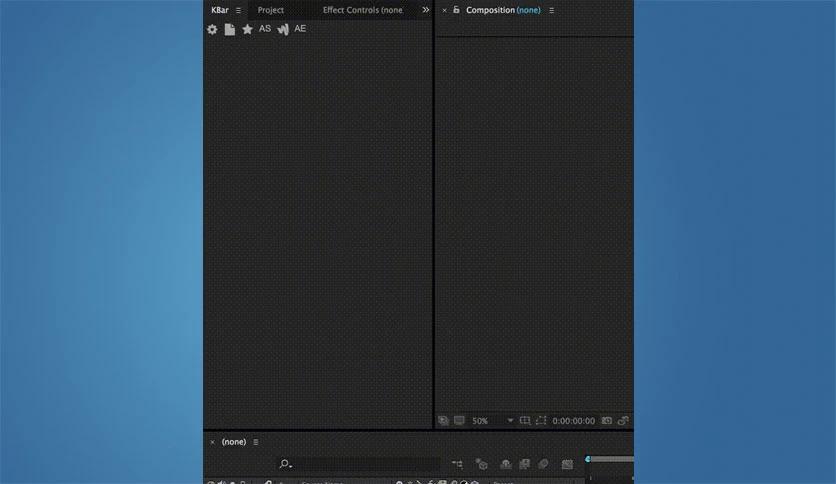Toggle the frame blending icon

coord(525,464)
